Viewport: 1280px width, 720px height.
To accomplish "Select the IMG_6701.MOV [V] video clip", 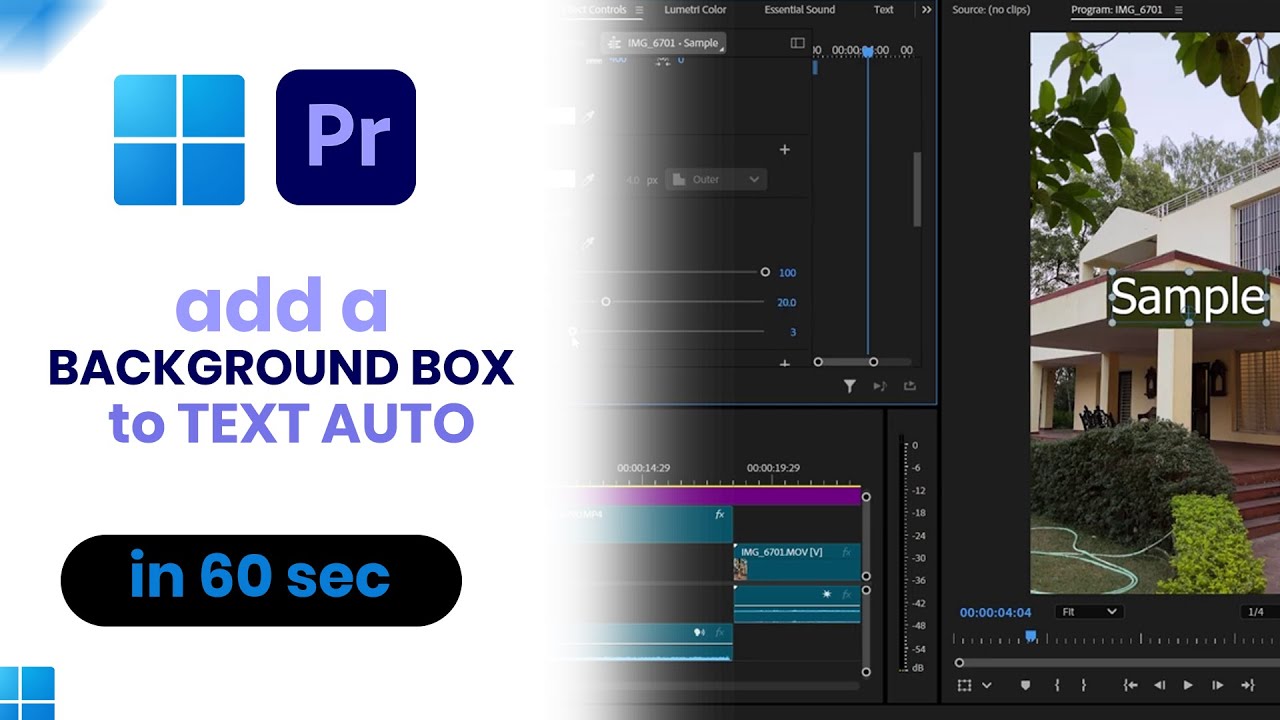I will (x=797, y=562).
